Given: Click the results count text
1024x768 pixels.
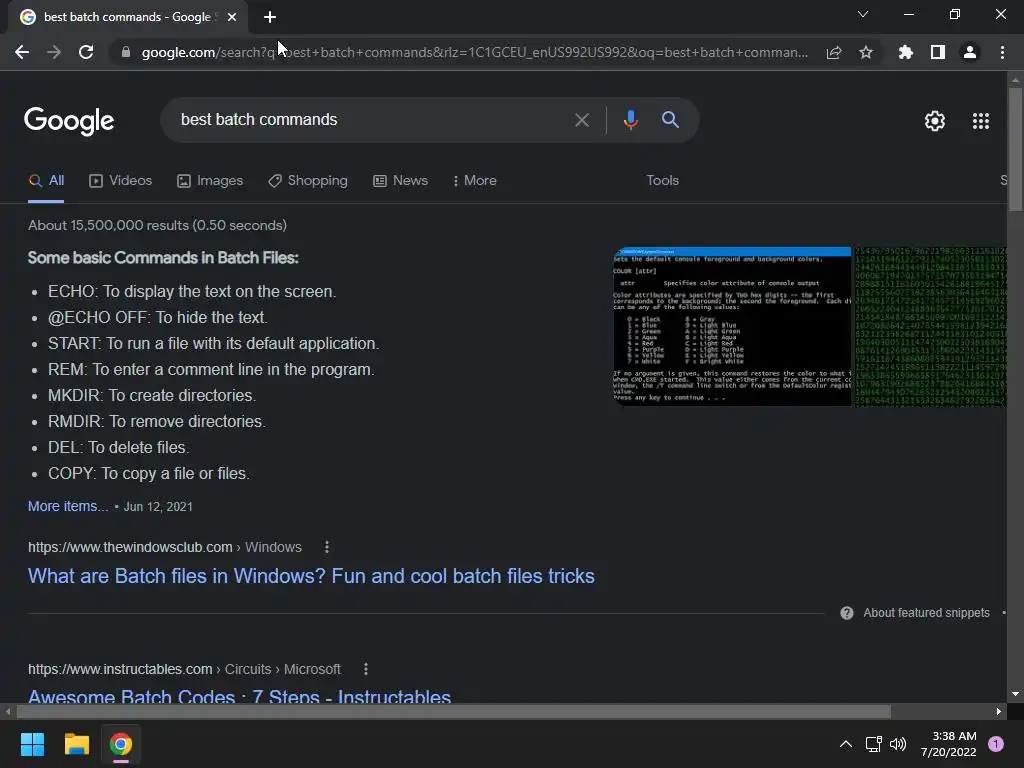Looking at the screenshot, I should (157, 225).
